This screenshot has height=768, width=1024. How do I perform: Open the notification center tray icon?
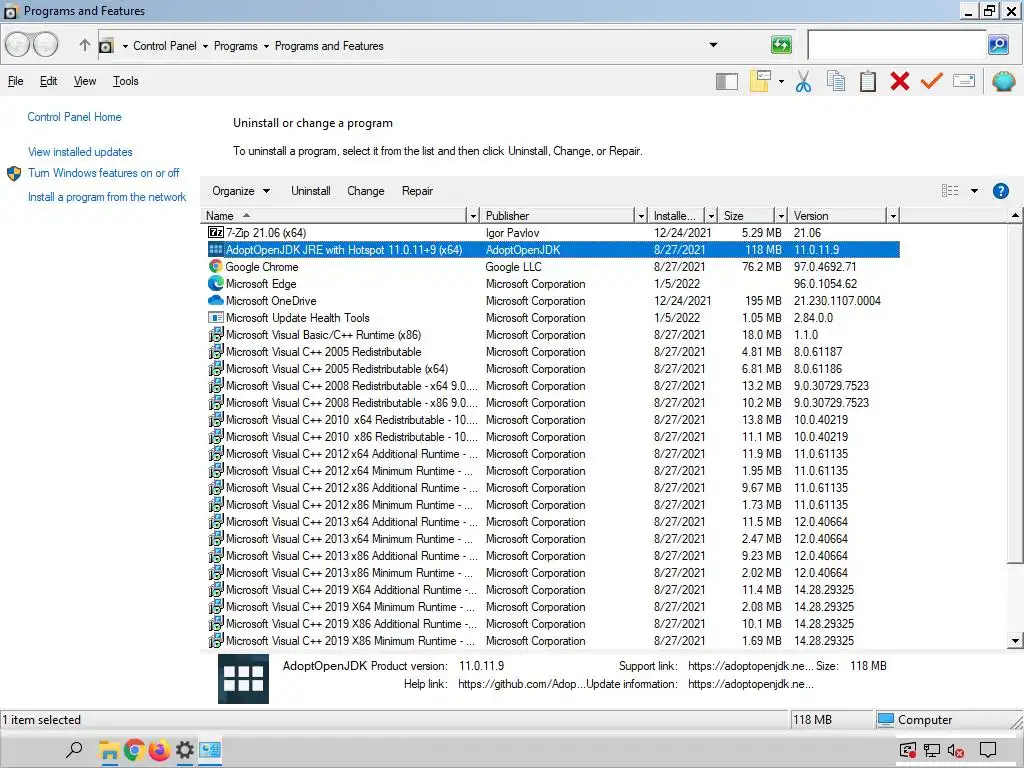(x=988, y=750)
